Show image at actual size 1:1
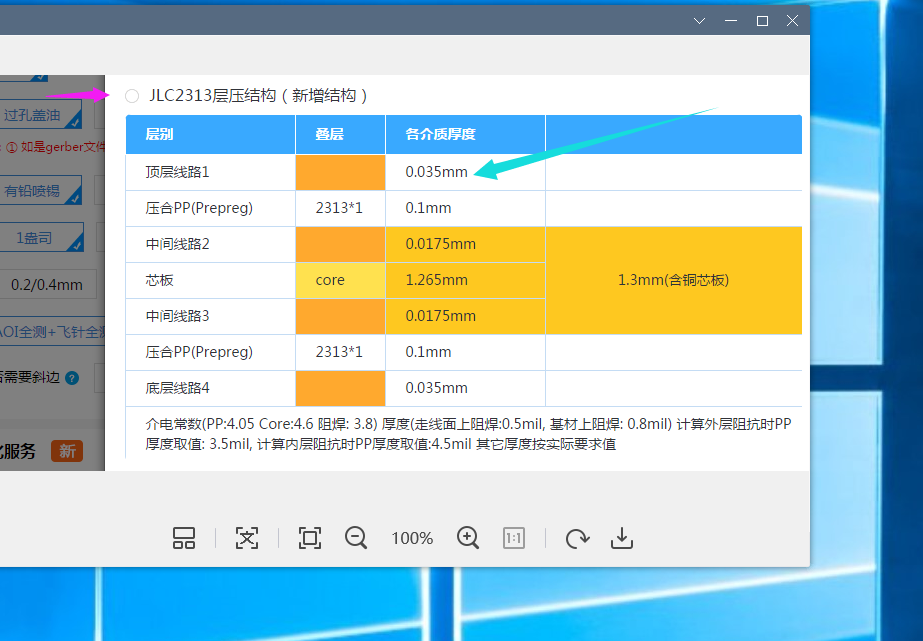The image size is (923, 641). point(514,537)
